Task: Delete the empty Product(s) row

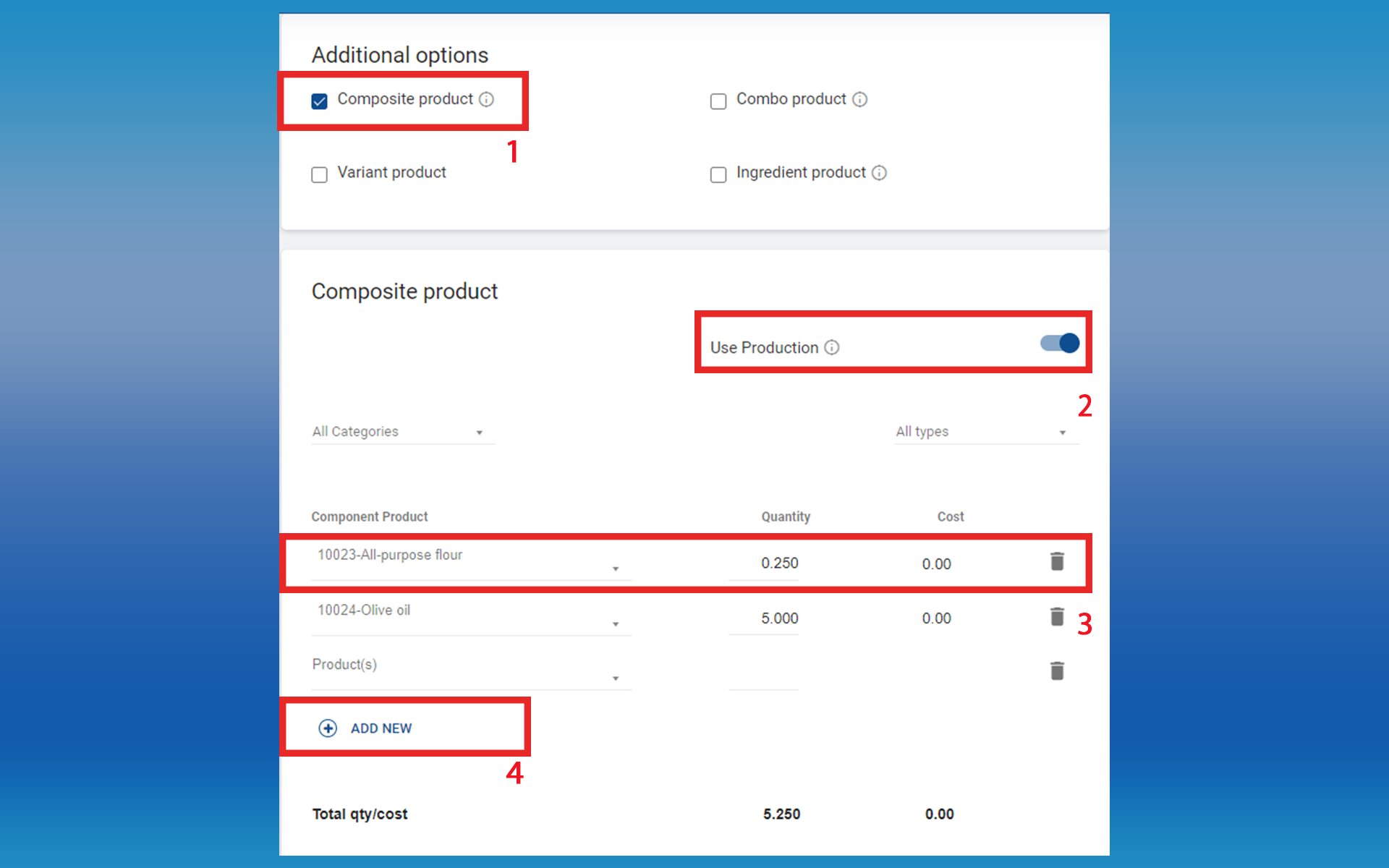Action: 1057,671
